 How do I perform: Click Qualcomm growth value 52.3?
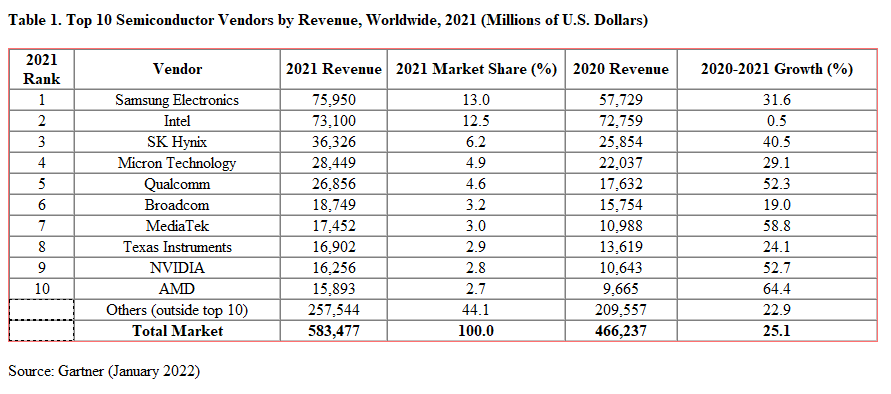(x=777, y=184)
